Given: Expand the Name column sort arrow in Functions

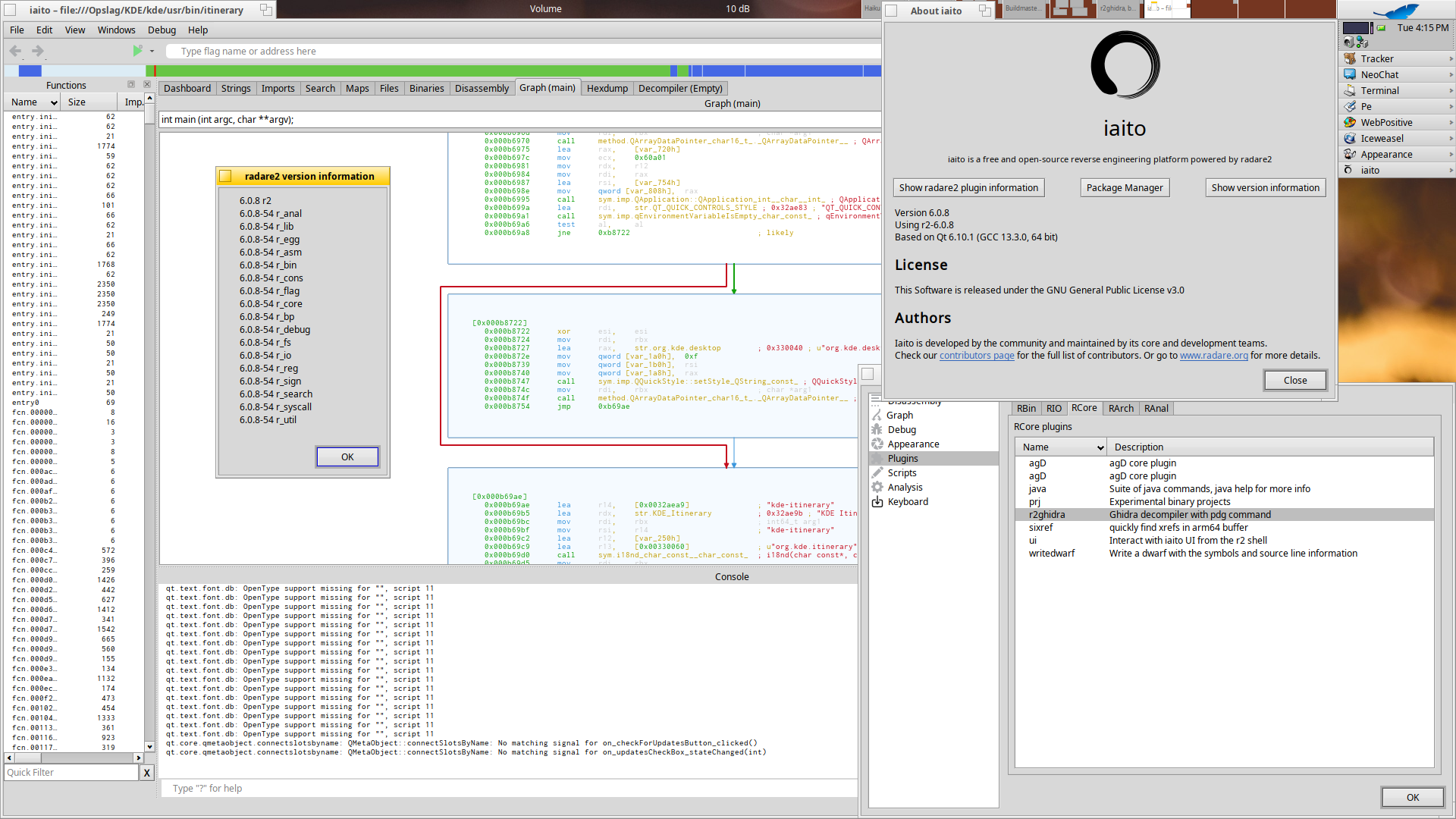Looking at the screenshot, I should [54, 102].
